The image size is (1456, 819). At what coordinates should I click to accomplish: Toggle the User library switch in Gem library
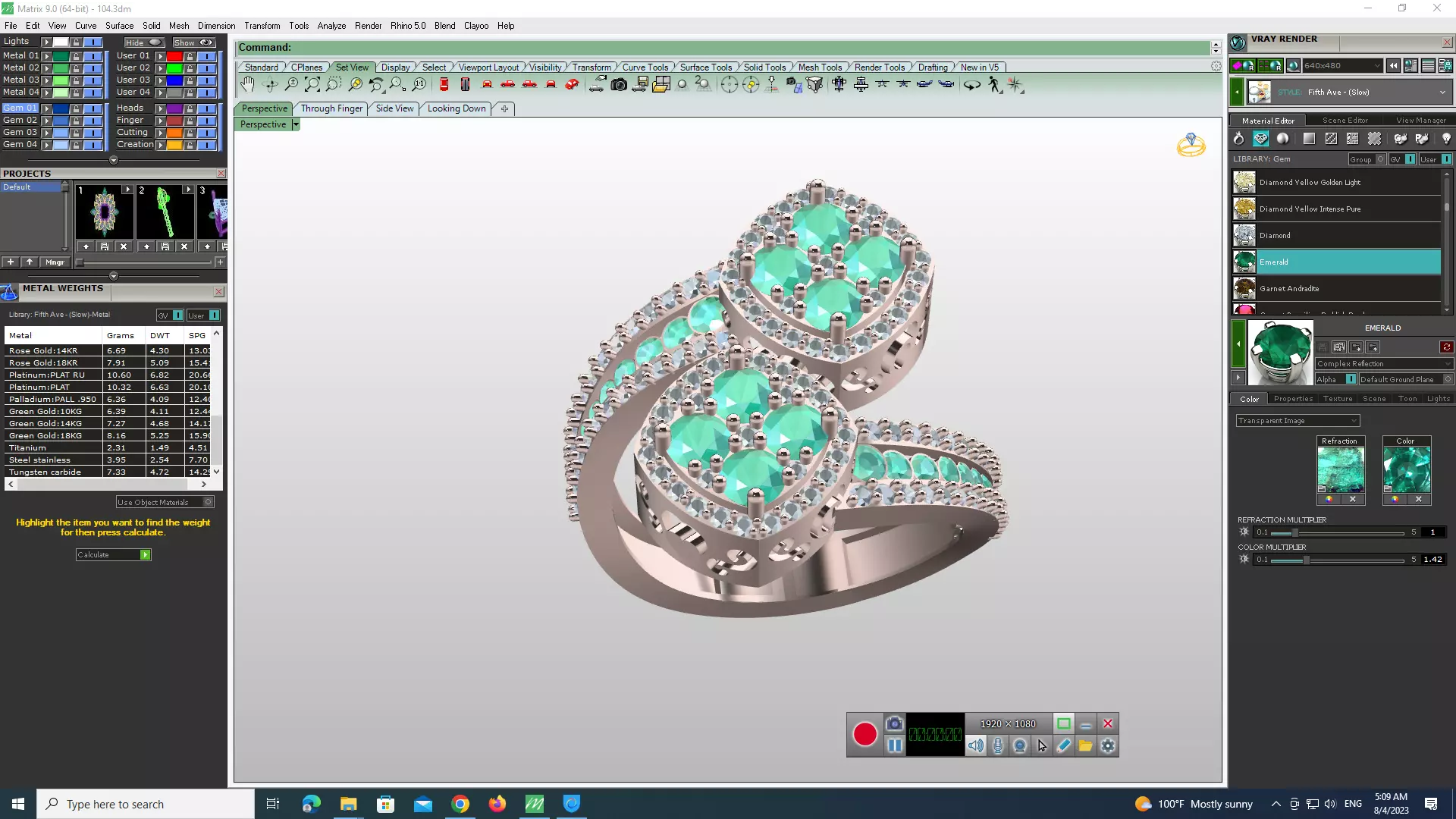point(1446,159)
